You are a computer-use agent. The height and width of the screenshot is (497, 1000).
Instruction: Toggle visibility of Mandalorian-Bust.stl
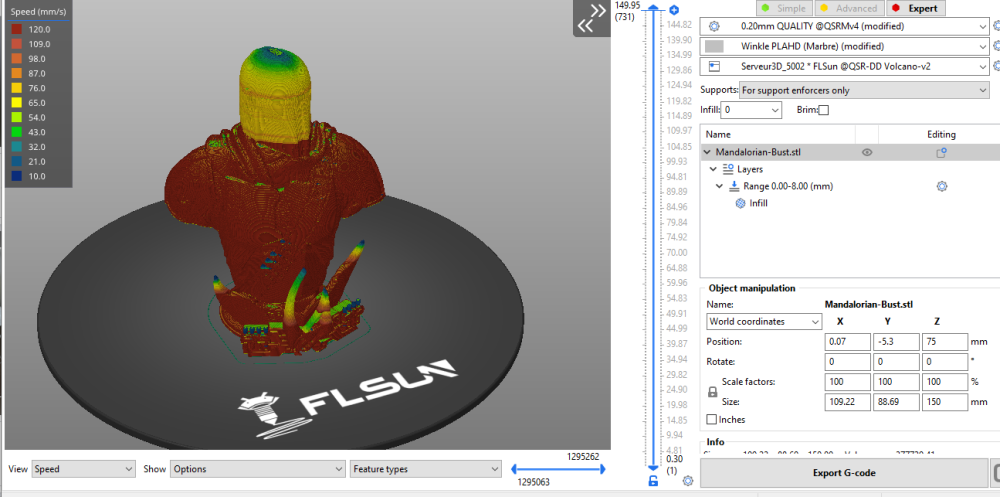tap(867, 152)
